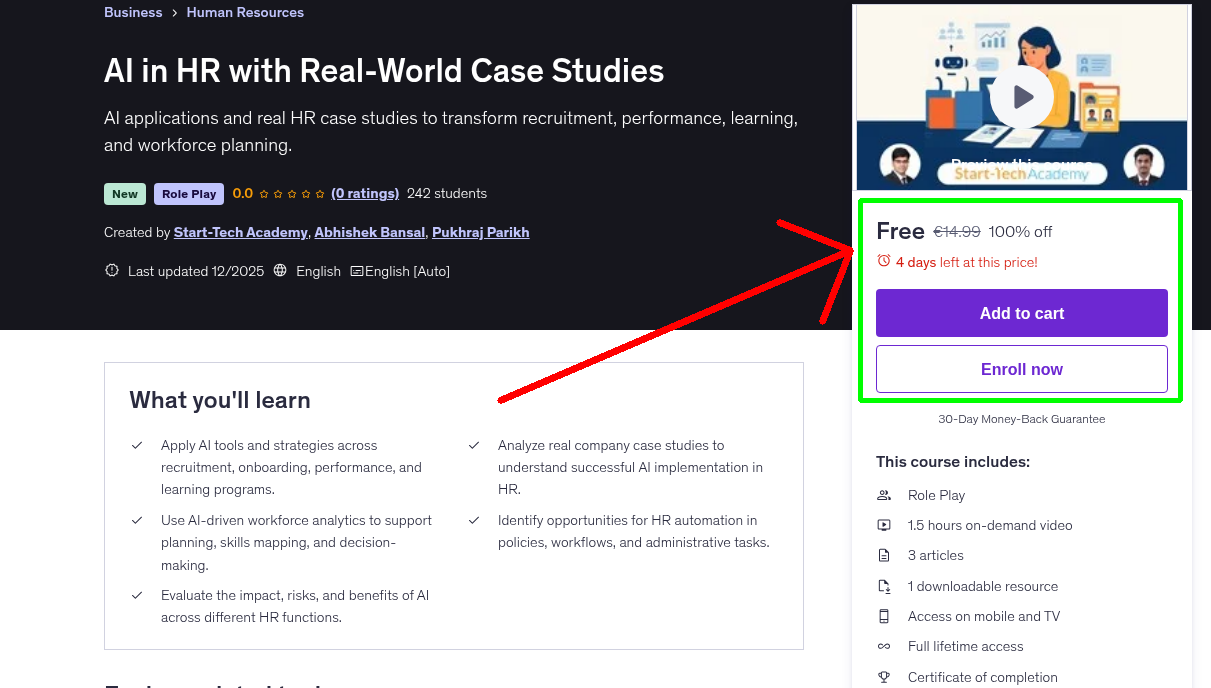Click the Add to cart button
This screenshot has height=688, width=1211.
(x=1021, y=313)
